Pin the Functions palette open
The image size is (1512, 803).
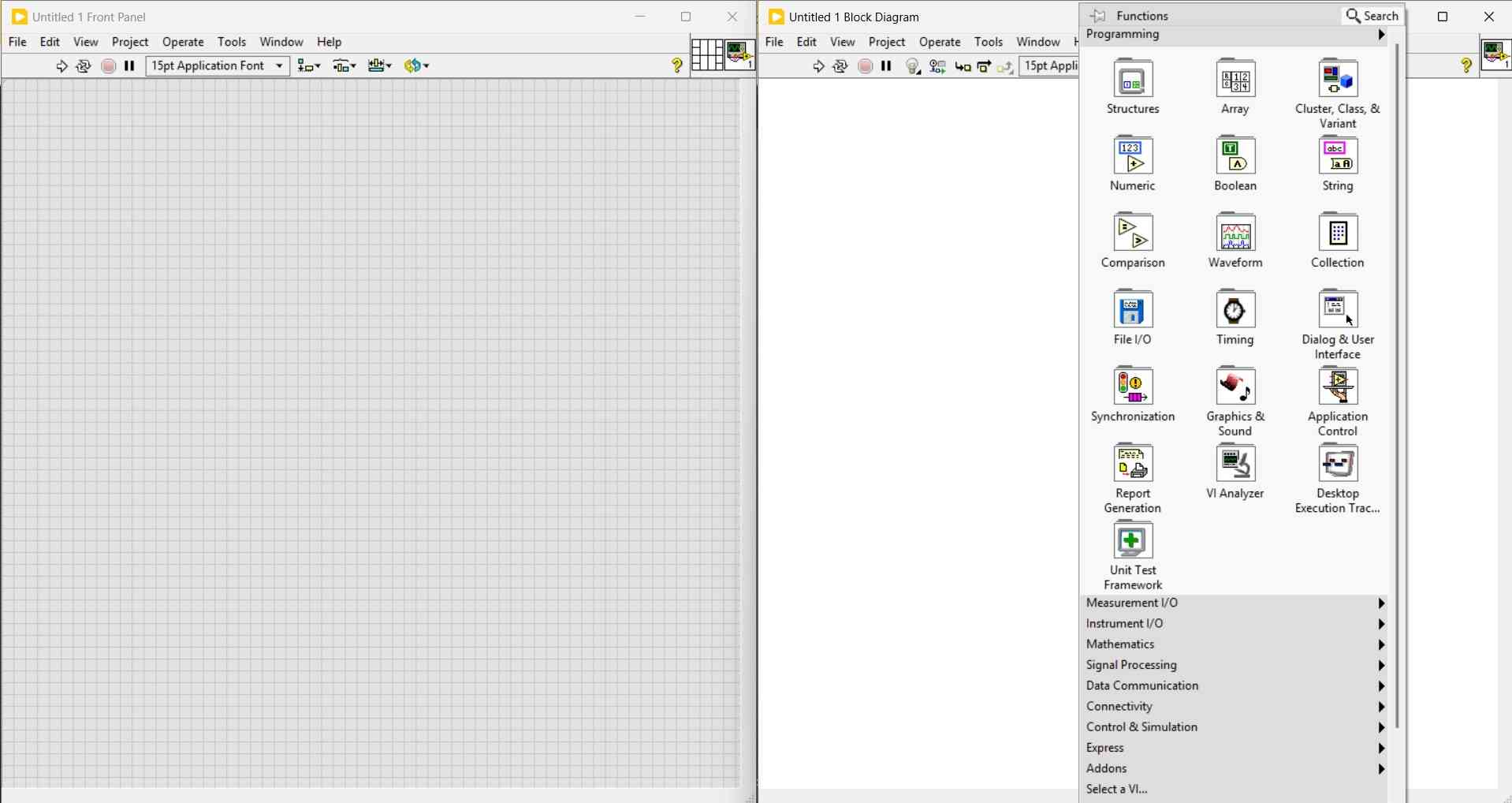(1099, 16)
